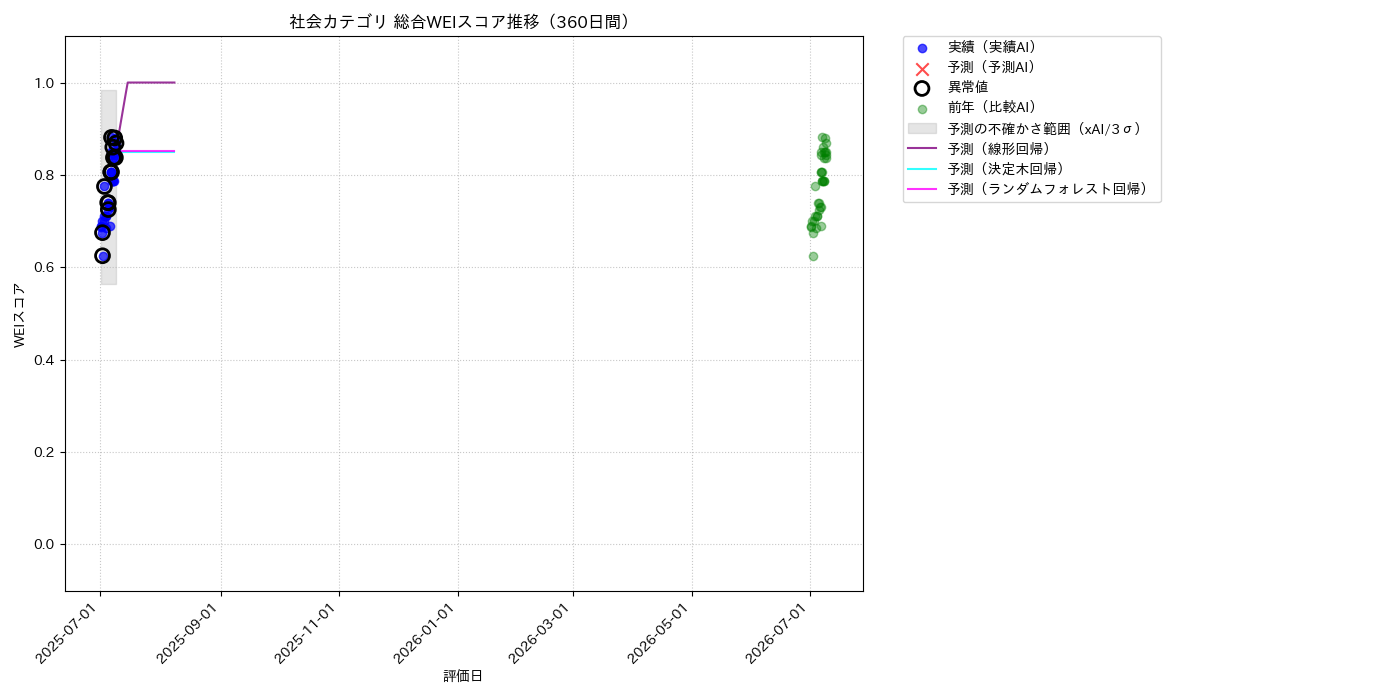1400x700 pixels.
Task: Click the x-axis label 評価日
Action: [x=463, y=676]
